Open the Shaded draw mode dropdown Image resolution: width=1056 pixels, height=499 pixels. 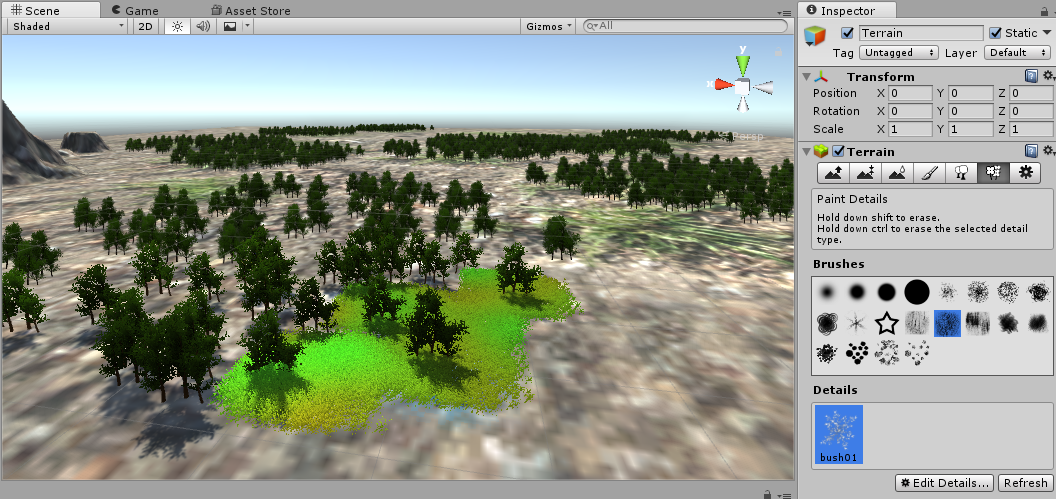67,26
